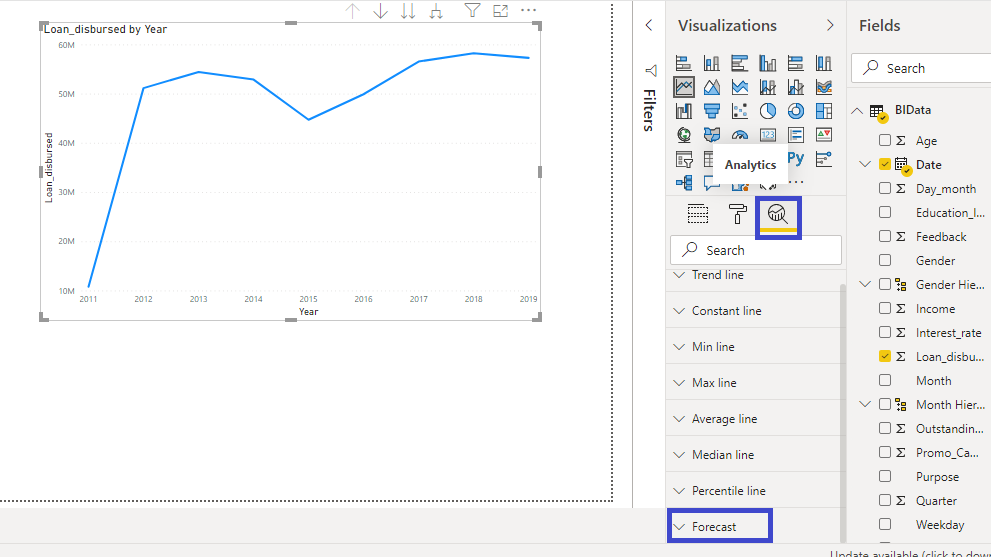Tick the Gender field checkbox
Image resolution: width=991 pixels, height=557 pixels.
click(885, 261)
